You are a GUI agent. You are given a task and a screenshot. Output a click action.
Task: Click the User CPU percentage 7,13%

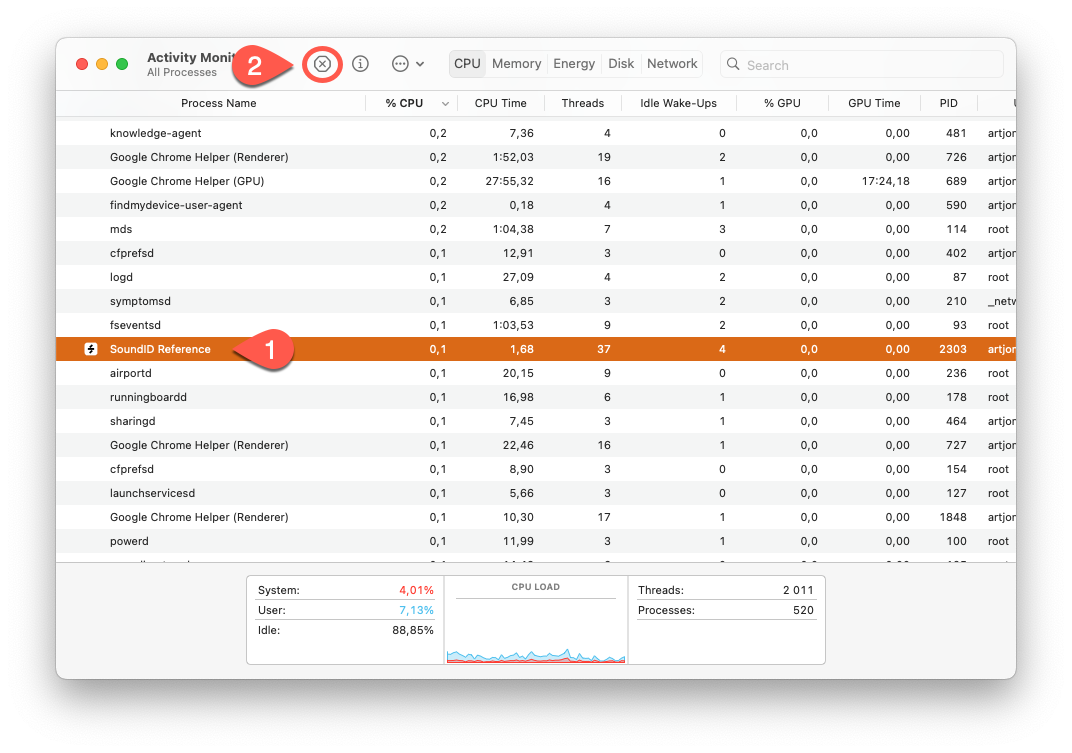pos(416,610)
